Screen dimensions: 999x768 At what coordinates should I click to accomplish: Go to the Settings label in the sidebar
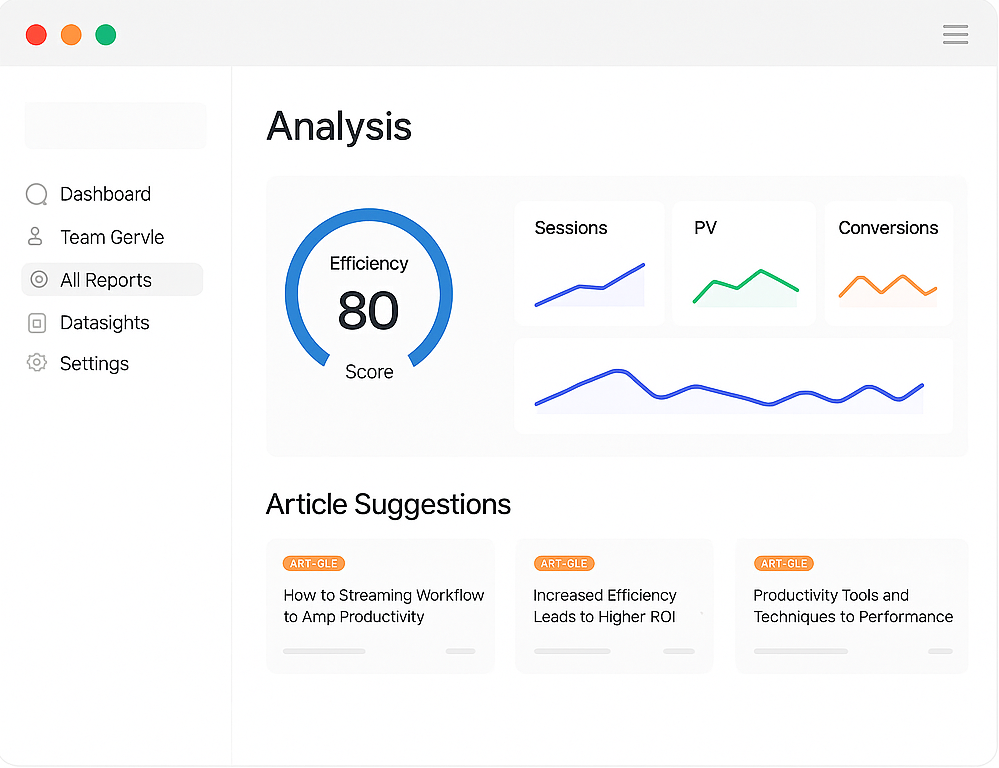pyautogui.click(x=94, y=364)
